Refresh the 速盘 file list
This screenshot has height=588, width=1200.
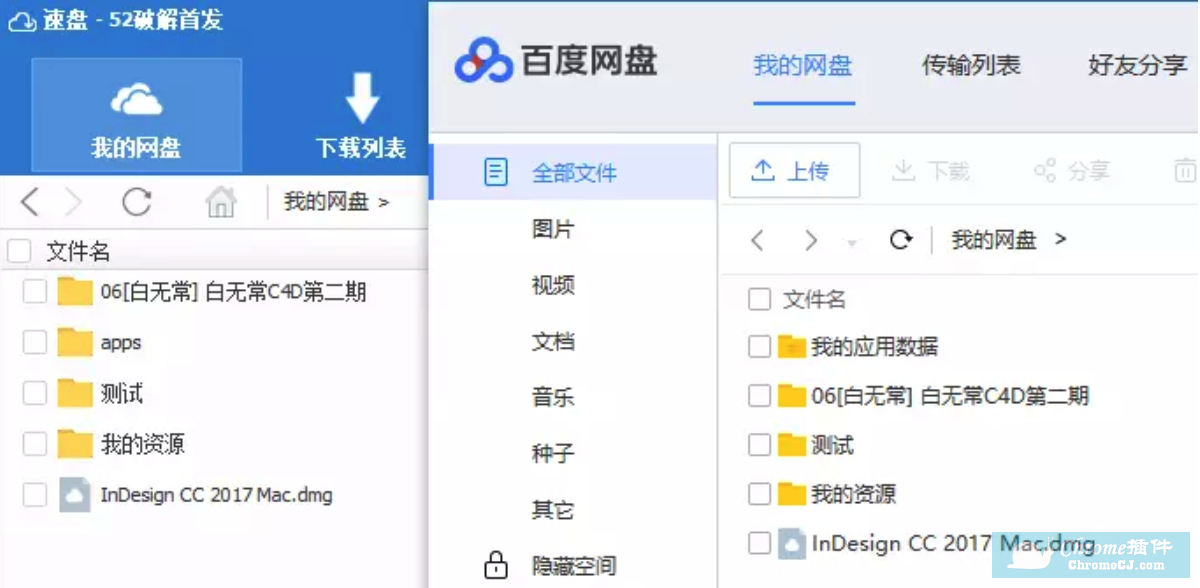tap(137, 203)
